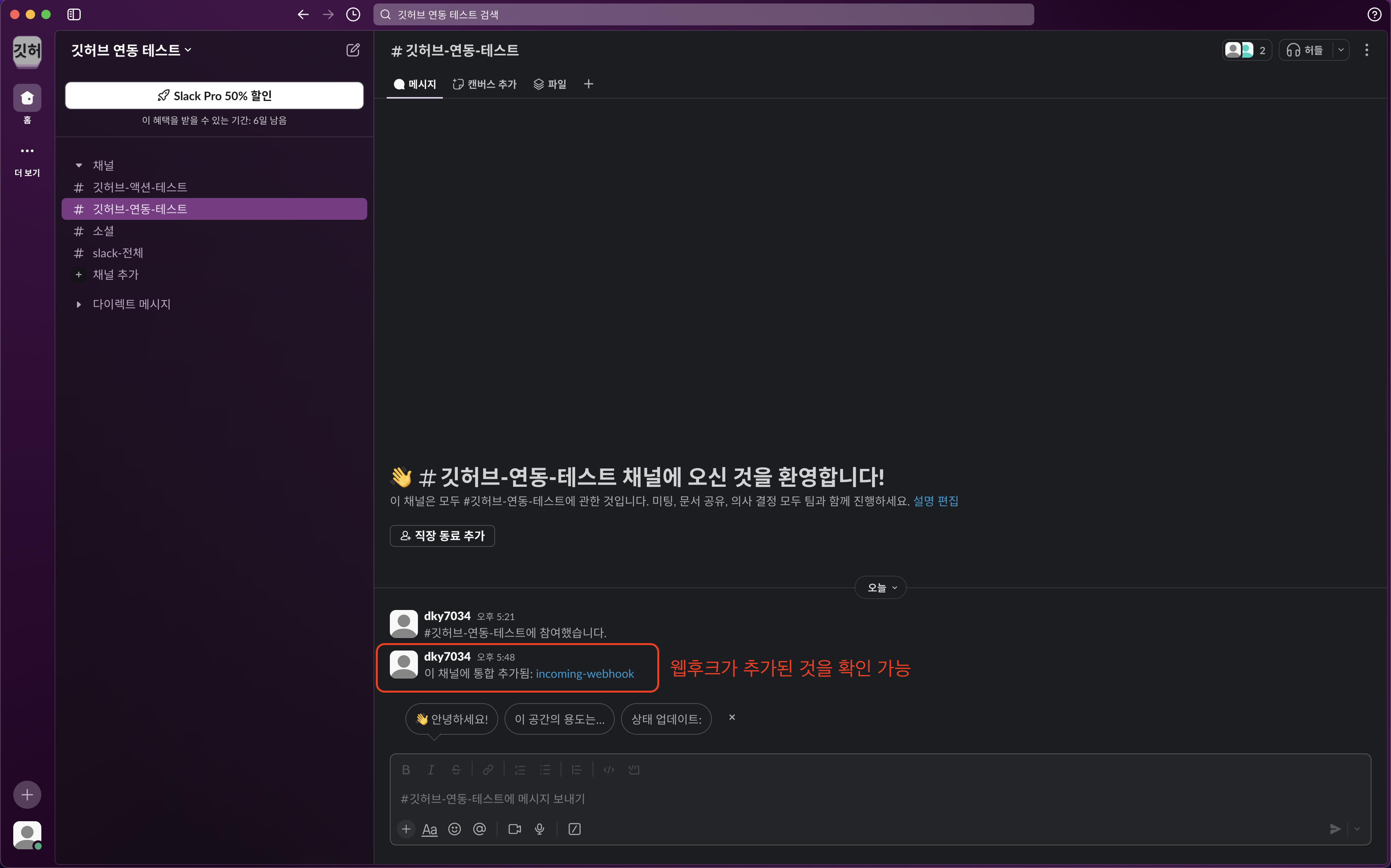This screenshot has height=868, width=1391.
Task: Toggle bold formatting in message composer
Action: (406, 770)
